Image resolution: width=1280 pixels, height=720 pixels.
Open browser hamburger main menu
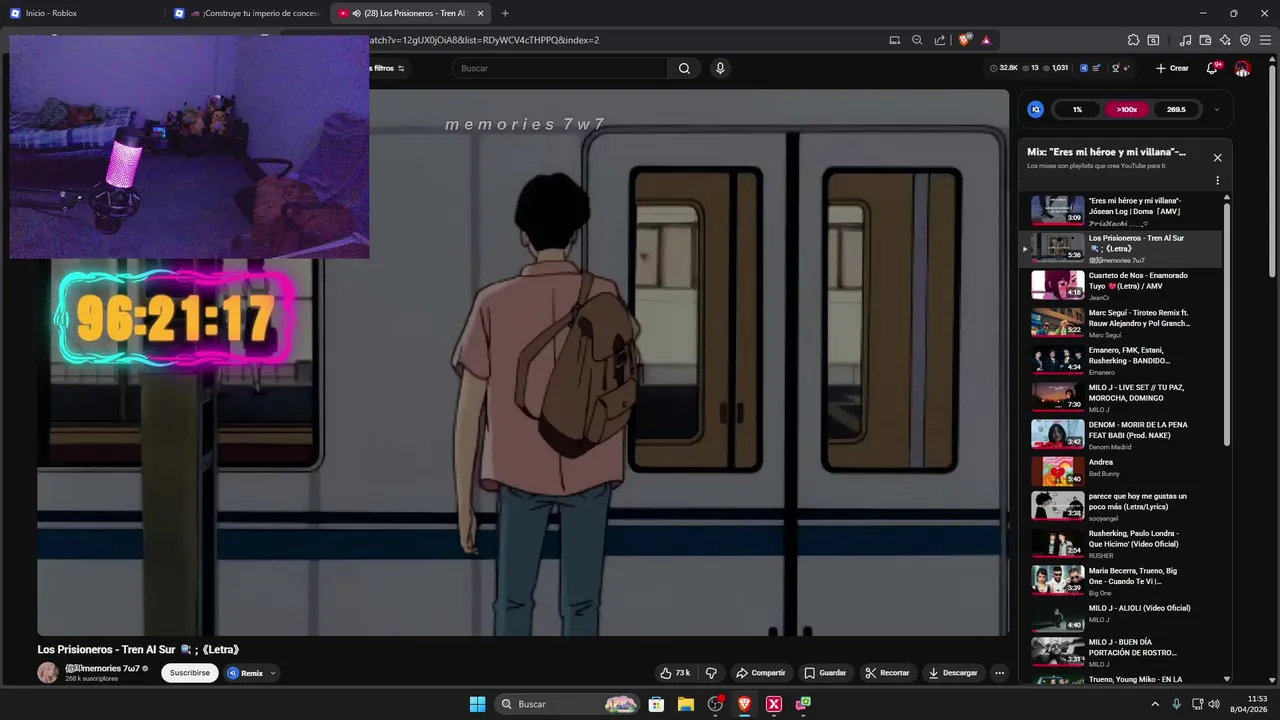(x=1265, y=40)
